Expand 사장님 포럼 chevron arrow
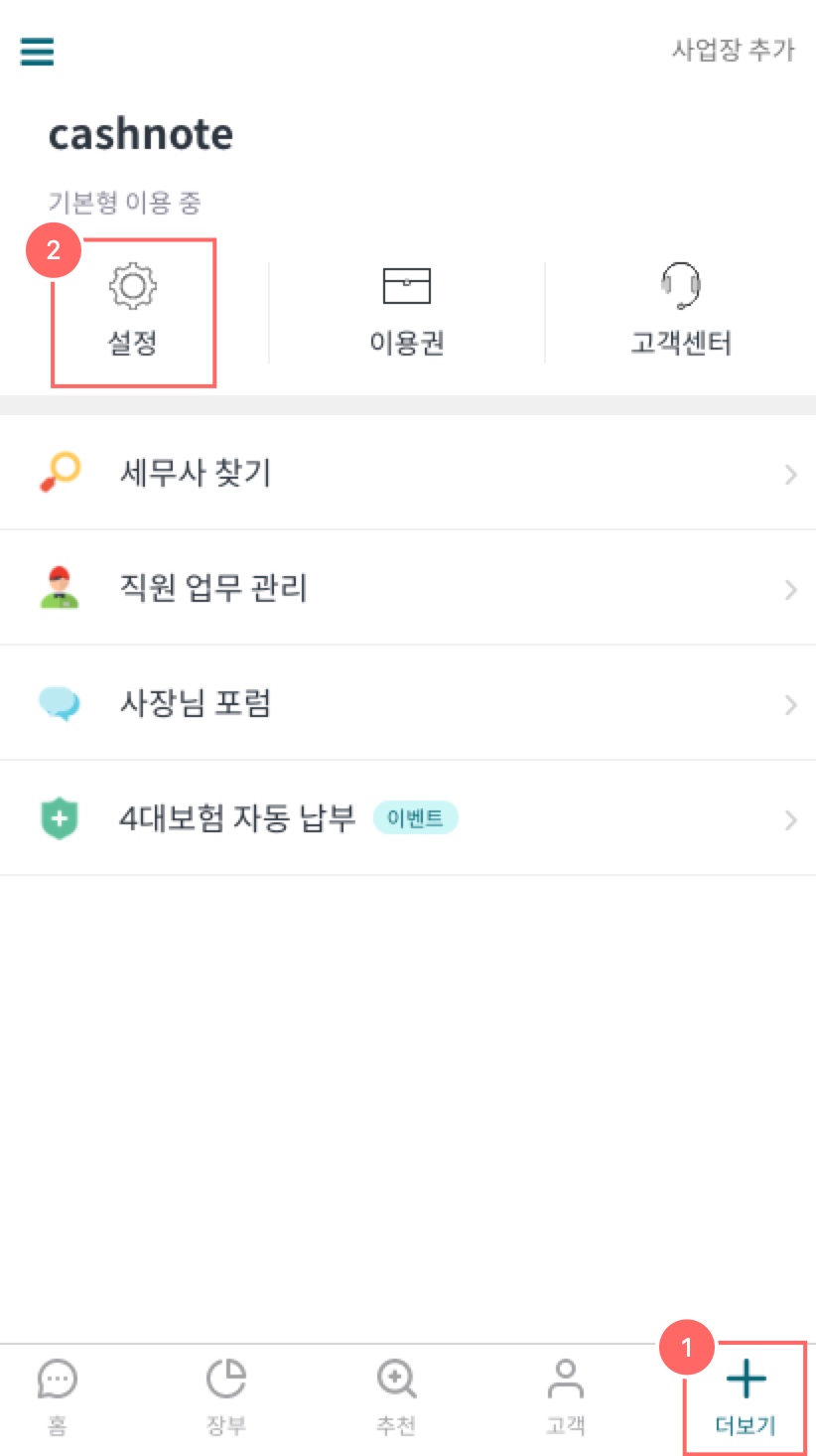Screen dimensions: 816x1456 point(790,704)
